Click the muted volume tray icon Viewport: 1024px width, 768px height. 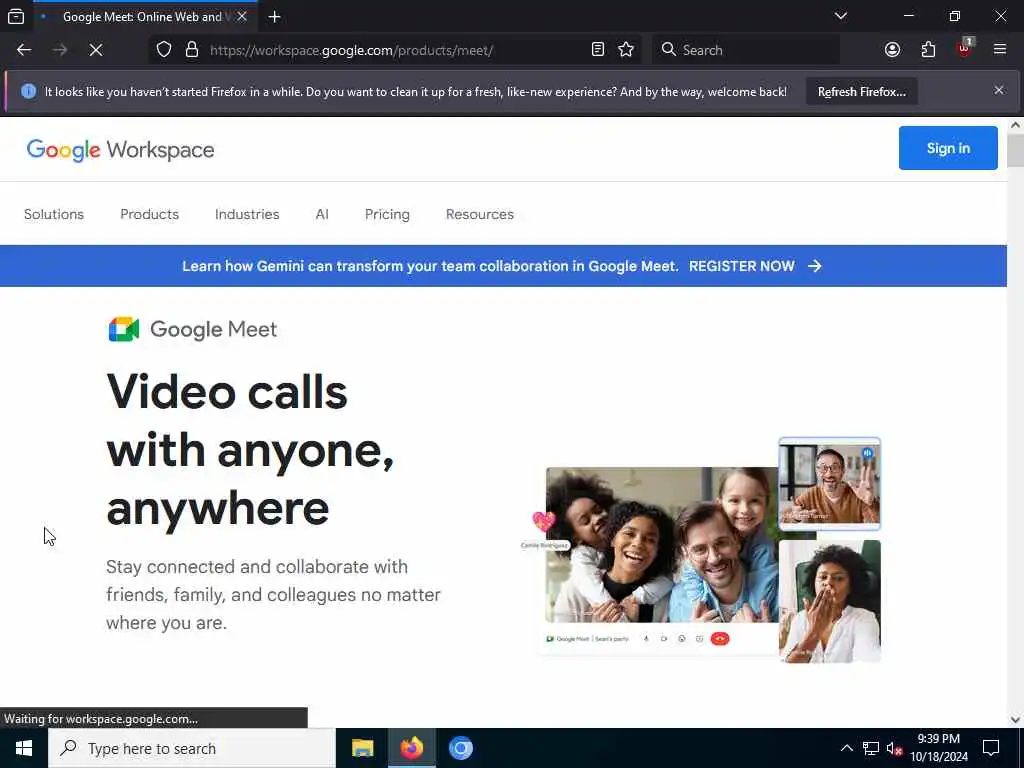pyautogui.click(x=894, y=748)
